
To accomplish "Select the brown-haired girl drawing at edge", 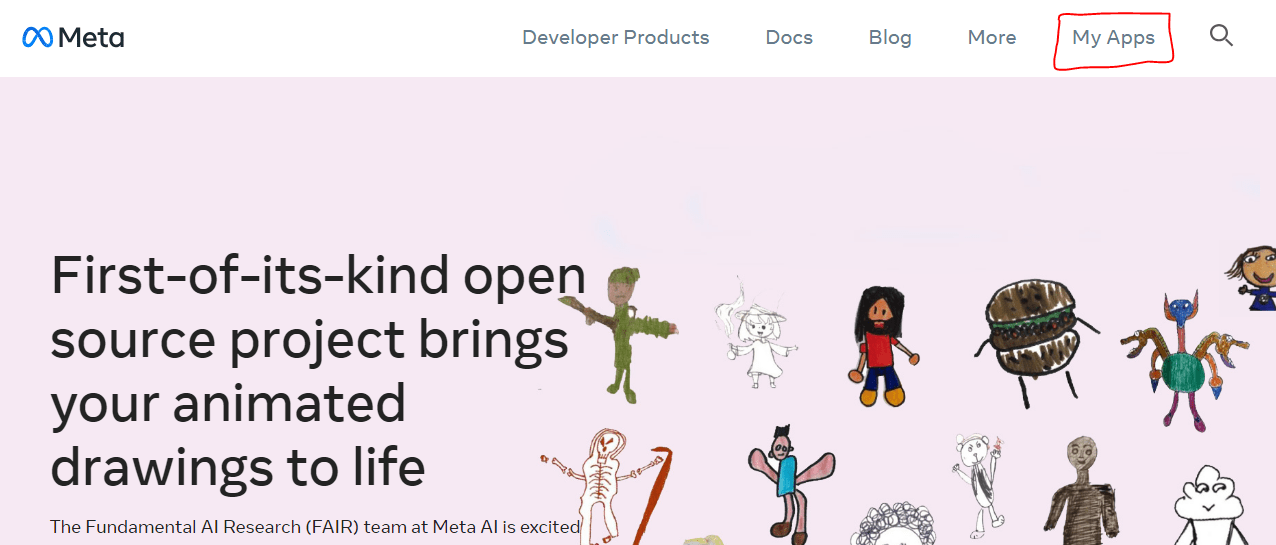I will click(x=1252, y=277).
